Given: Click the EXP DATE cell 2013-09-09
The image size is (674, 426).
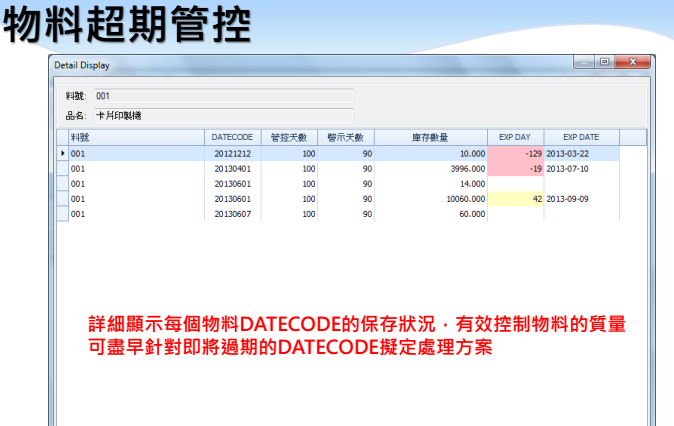Looking at the screenshot, I should click(x=581, y=199).
